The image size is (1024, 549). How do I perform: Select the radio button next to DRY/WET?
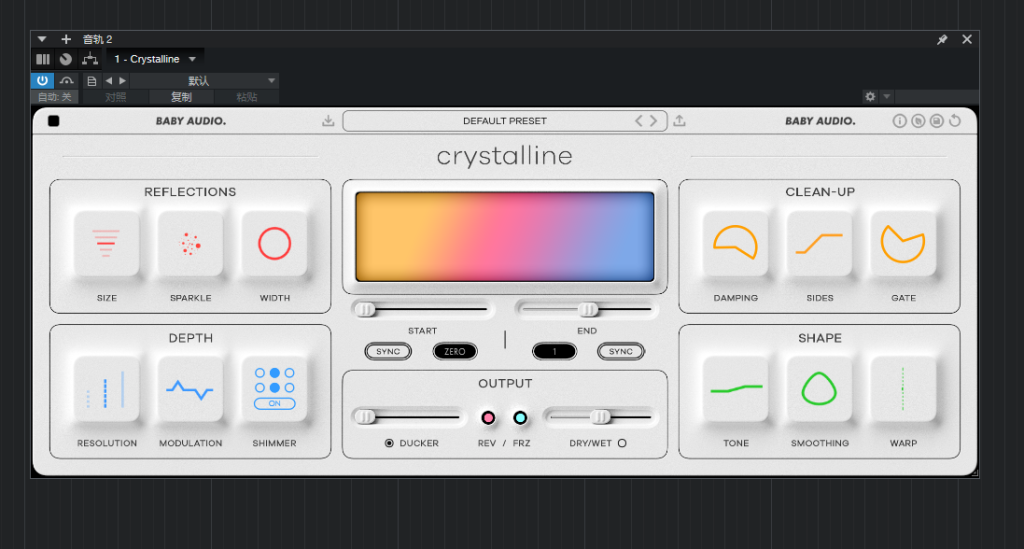622,443
